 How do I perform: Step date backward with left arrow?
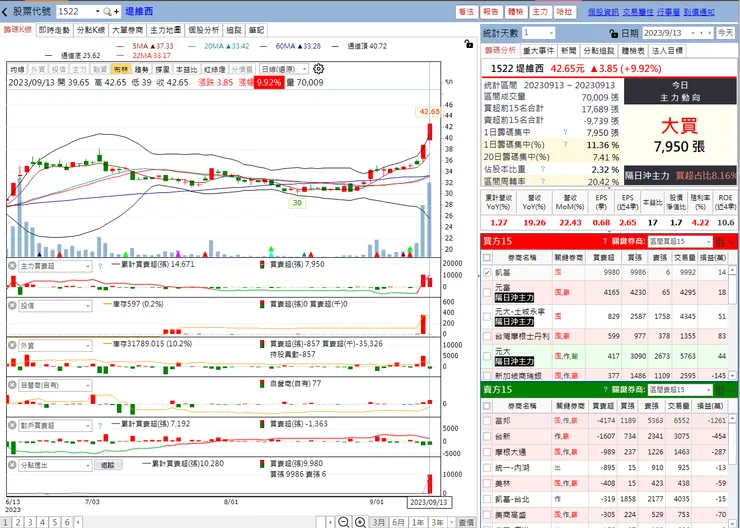click(702, 33)
